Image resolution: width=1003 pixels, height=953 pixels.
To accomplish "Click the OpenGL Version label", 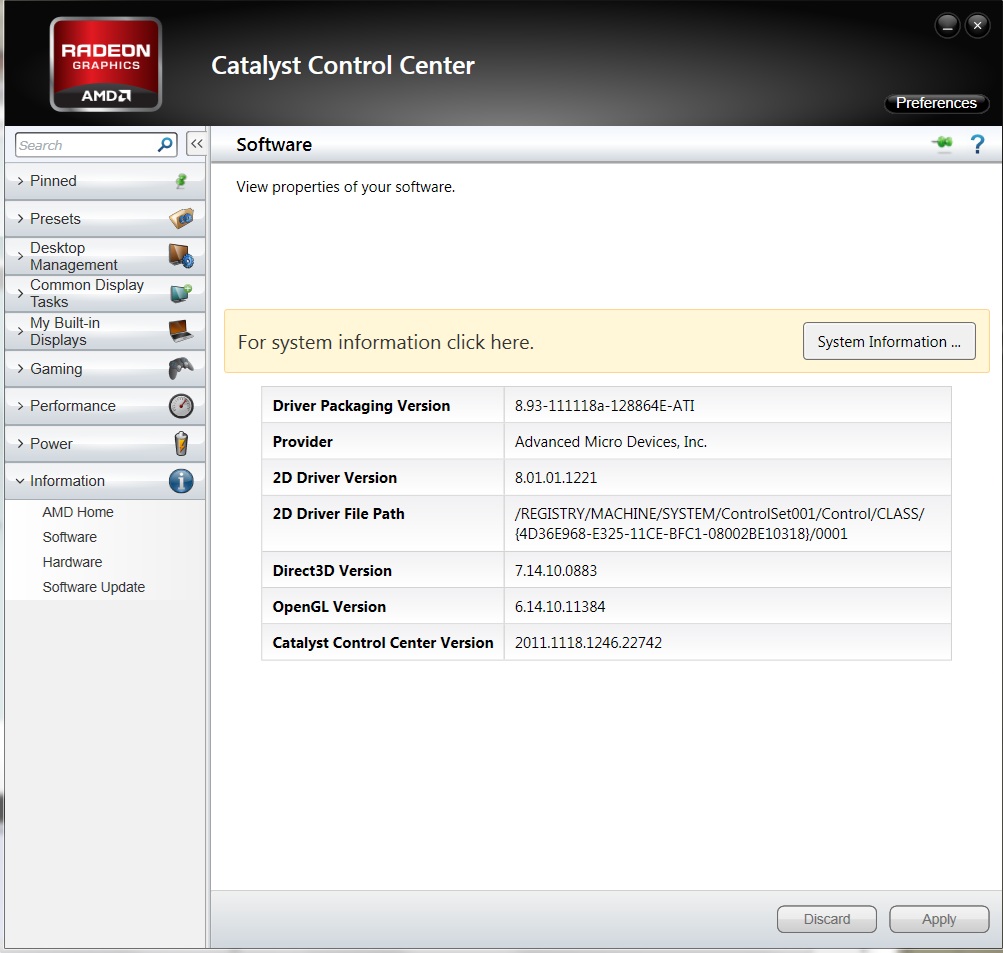I will [329, 606].
